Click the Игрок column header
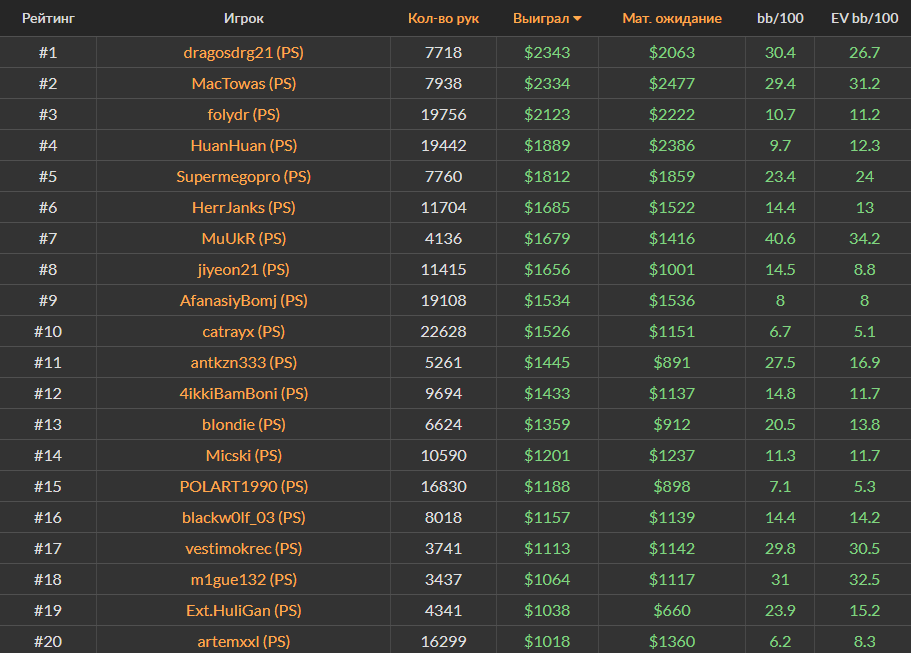The image size is (911, 653). (244, 19)
